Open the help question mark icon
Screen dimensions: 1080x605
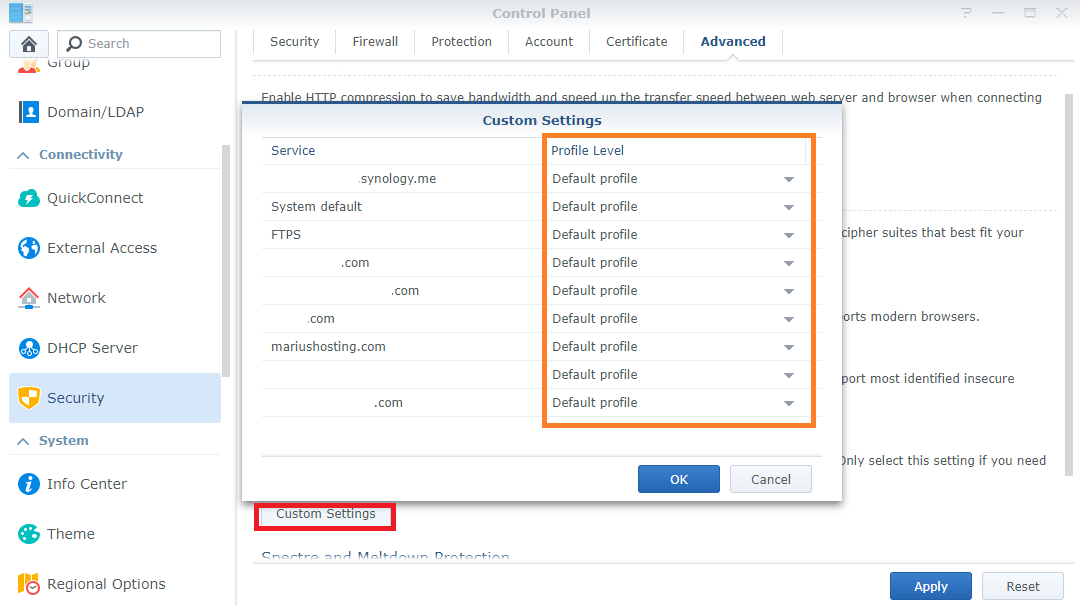pos(964,13)
